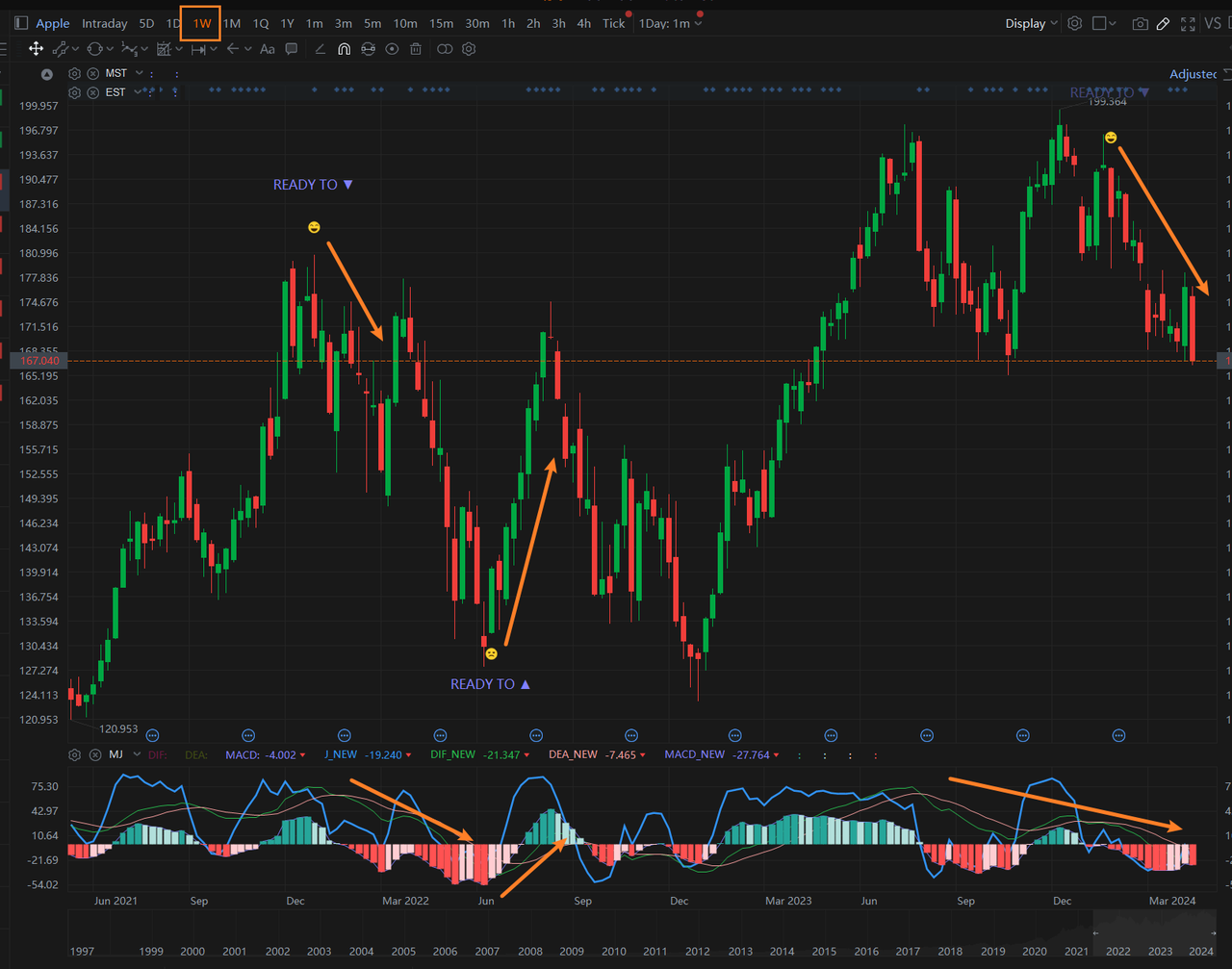Toggle drawings visibility eye icon
1232x969 pixels.
(392, 49)
